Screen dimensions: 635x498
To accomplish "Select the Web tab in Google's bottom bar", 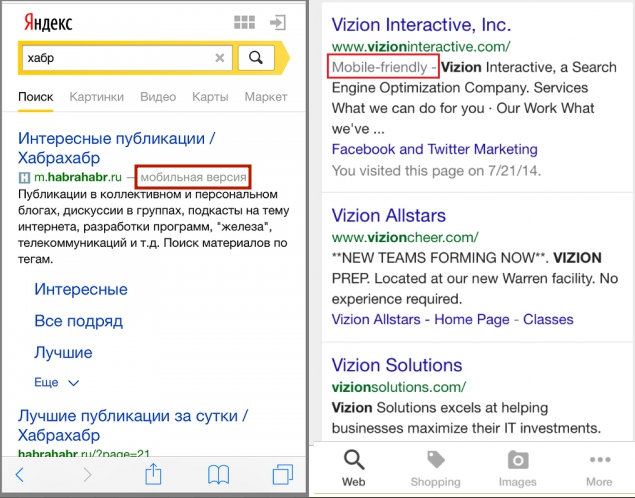I will point(354,468).
